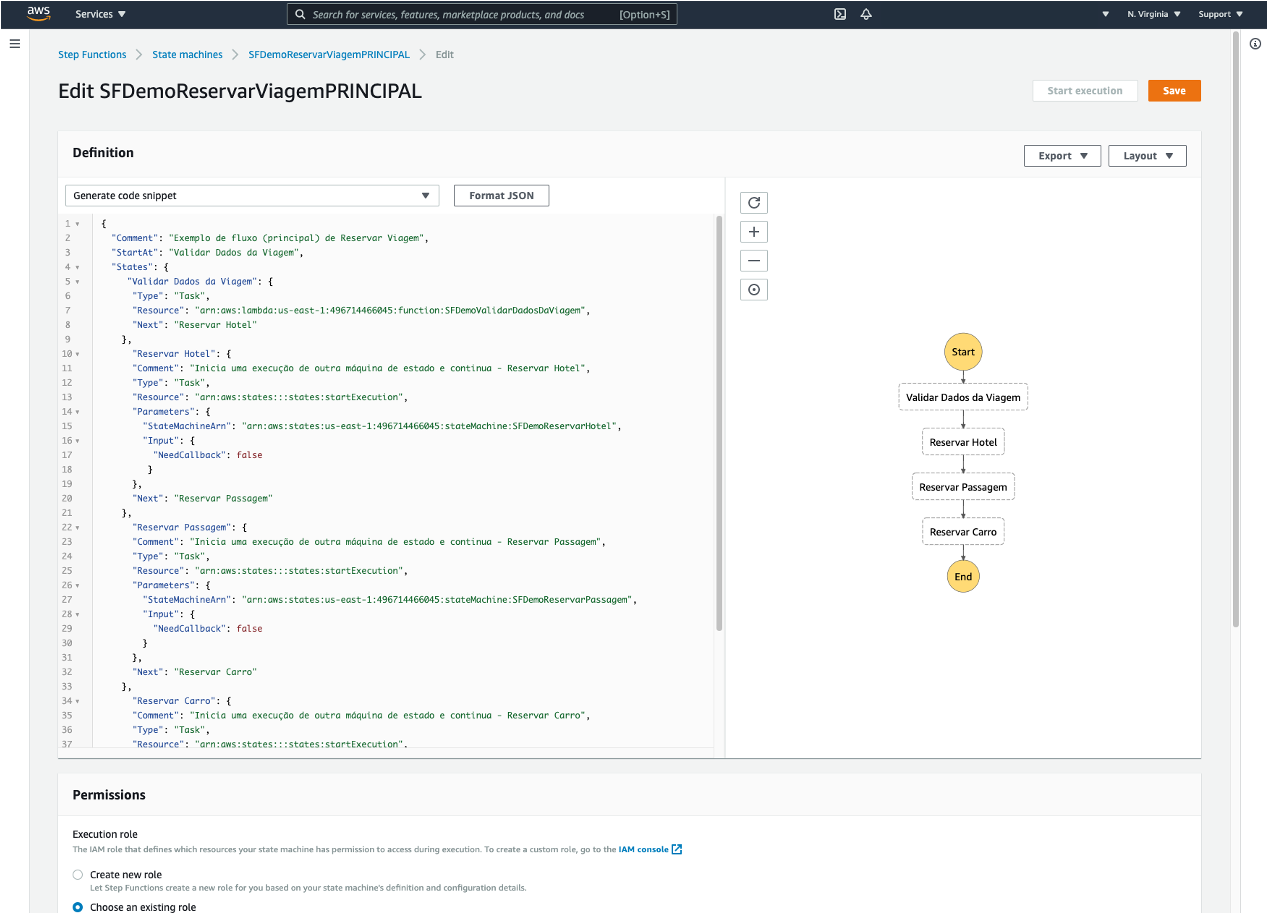Viewport: 1268px width, 914px height.
Task: Open the N. Virginia region menu
Action: coord(1153,14)
